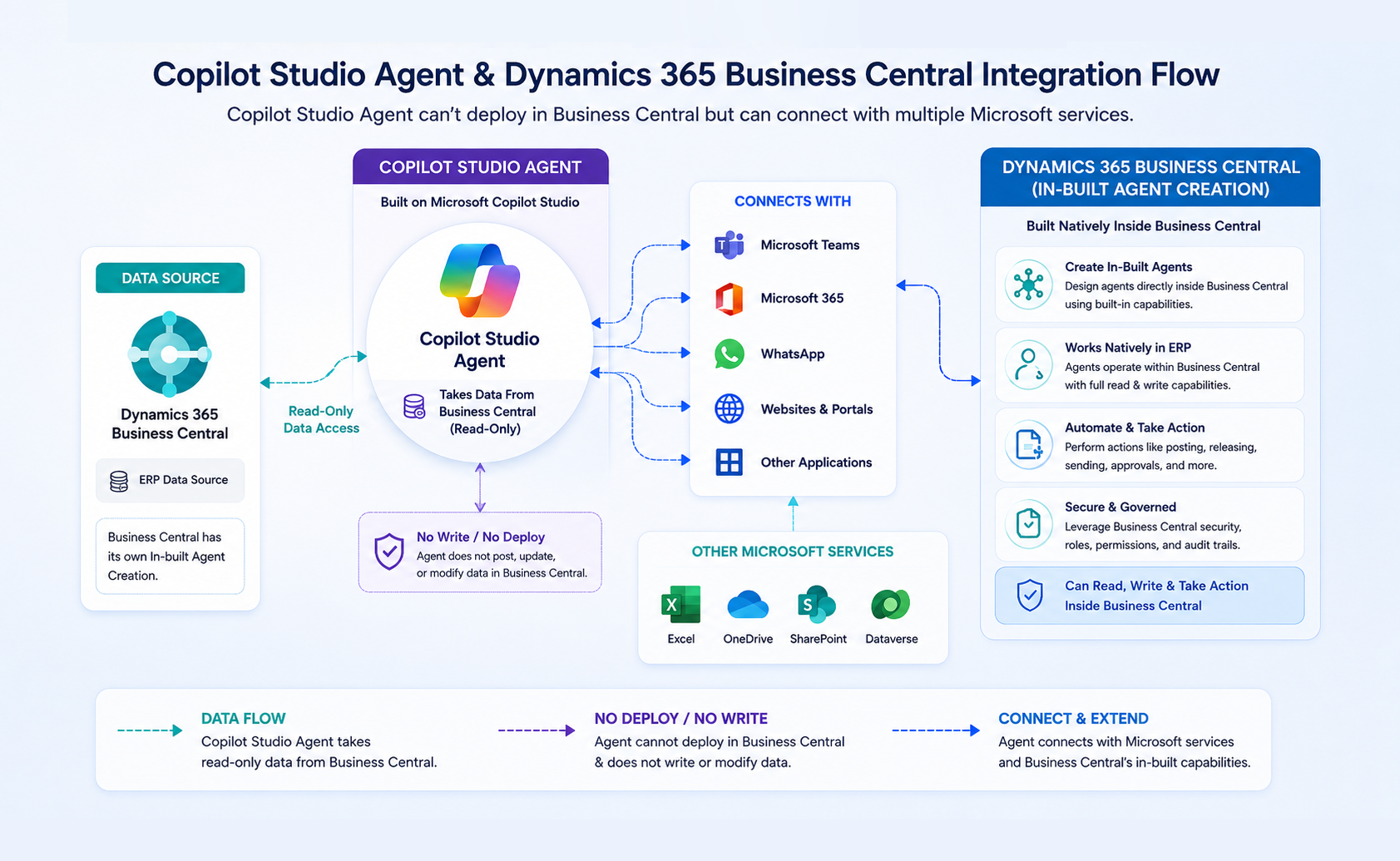Click the Secure & Governed clipboard icon

(x=1029, y=524)
